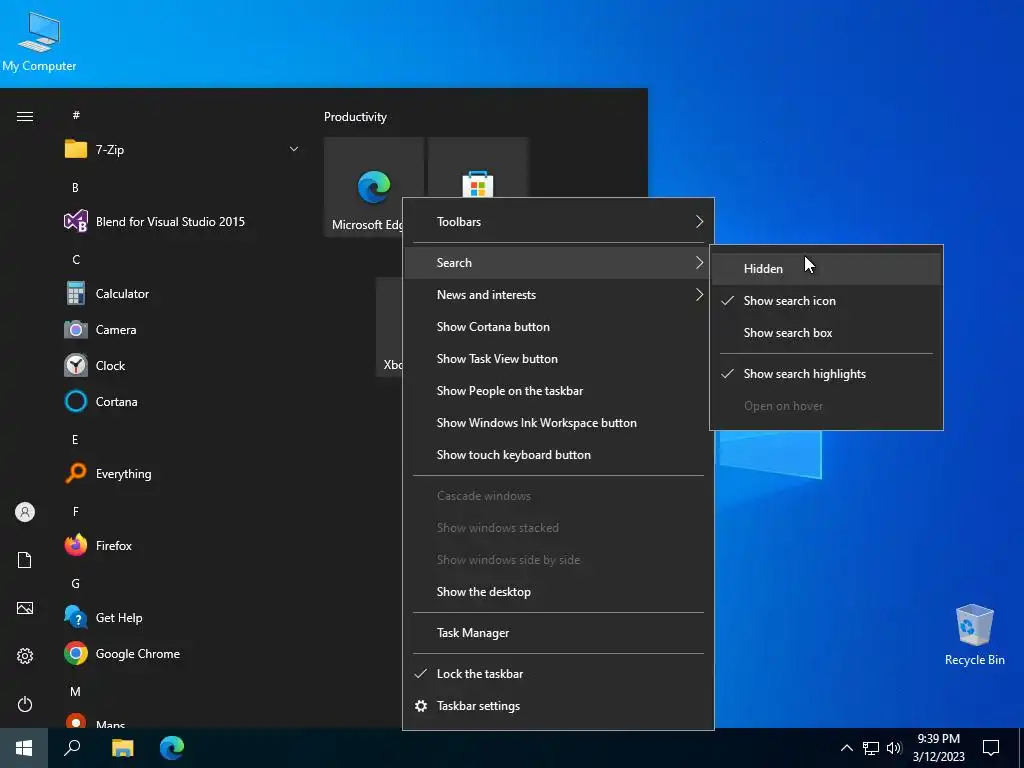This screenshot has height=768, width=1024.
Task: Click the Power icon in Start
Action: [25, 704]
